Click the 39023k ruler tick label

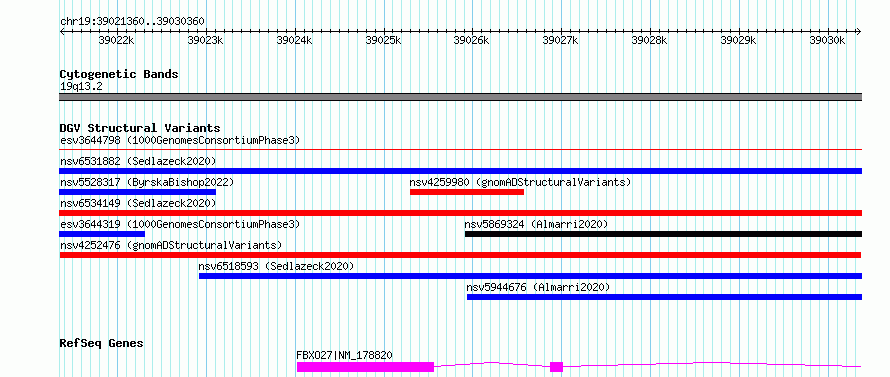(x=205, y=40)
